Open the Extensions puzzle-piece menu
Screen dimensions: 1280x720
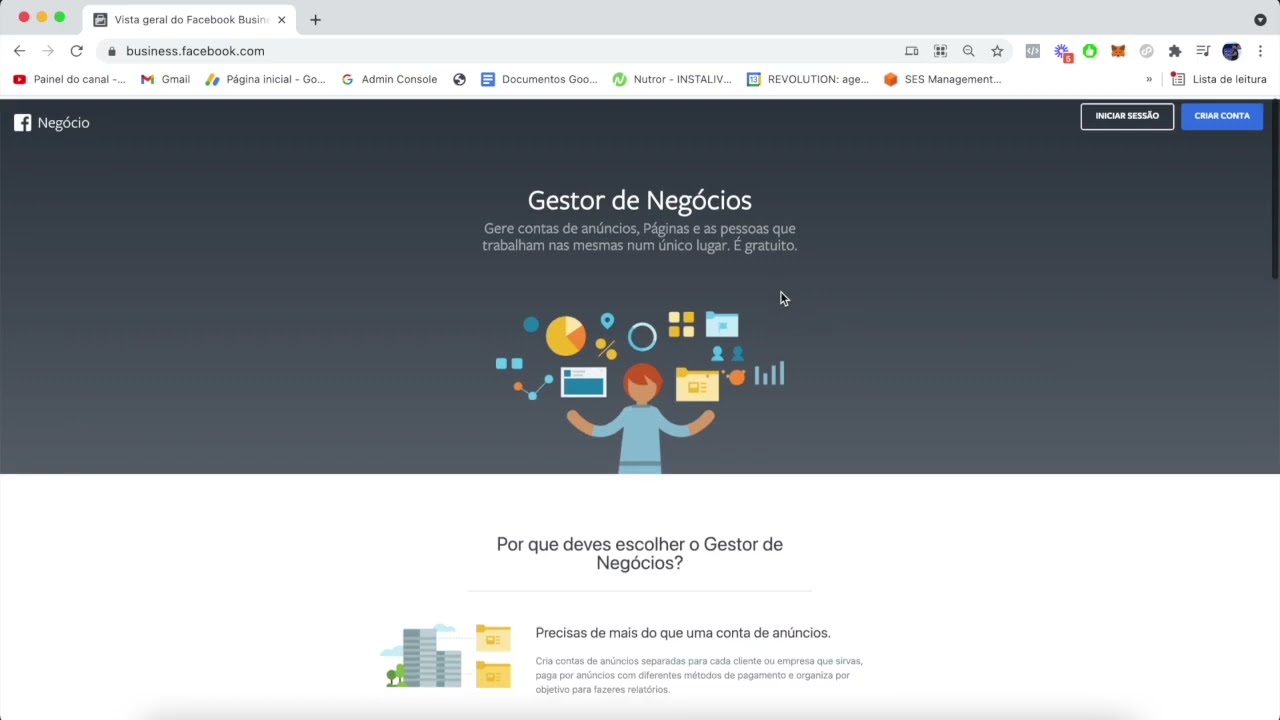coord(1175,51)
